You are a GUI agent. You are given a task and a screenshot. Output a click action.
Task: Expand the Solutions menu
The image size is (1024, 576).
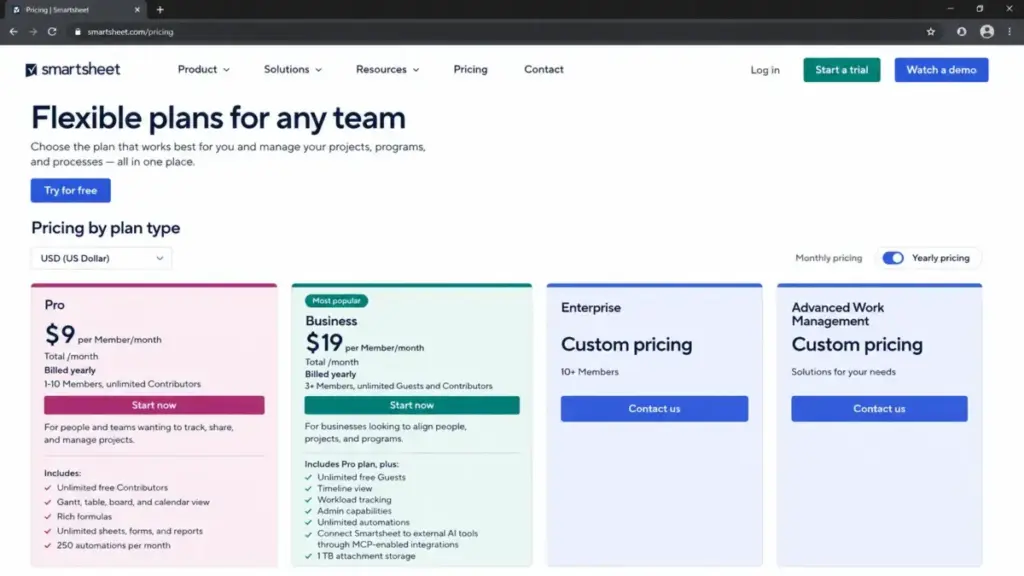(x=293, y=69)
